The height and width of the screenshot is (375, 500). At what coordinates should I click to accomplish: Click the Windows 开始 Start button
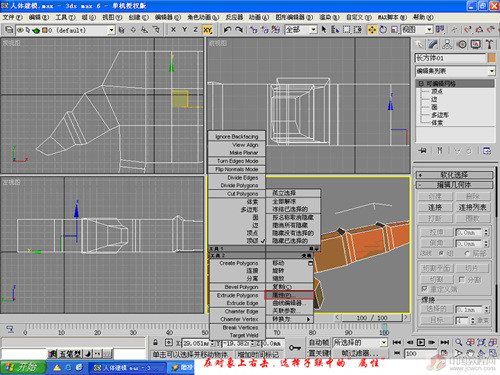(x=23, y=367)
